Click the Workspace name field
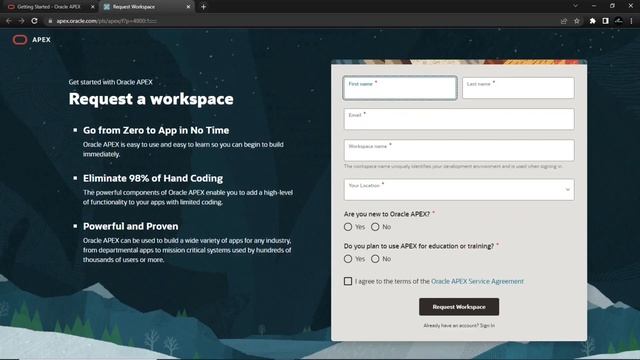This screenshot has height=360, width=640. (459, 150)
